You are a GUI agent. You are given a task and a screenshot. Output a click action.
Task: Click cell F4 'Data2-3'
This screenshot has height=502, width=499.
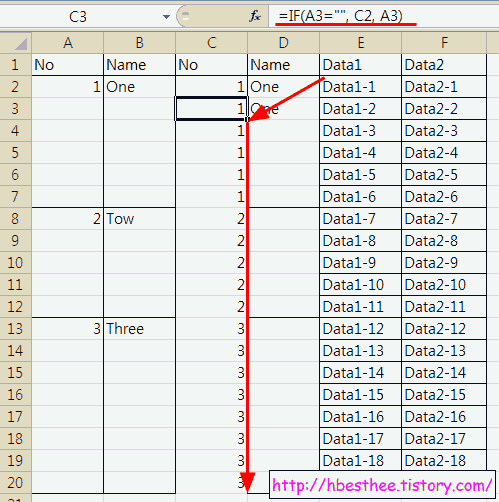pos(444,131)
